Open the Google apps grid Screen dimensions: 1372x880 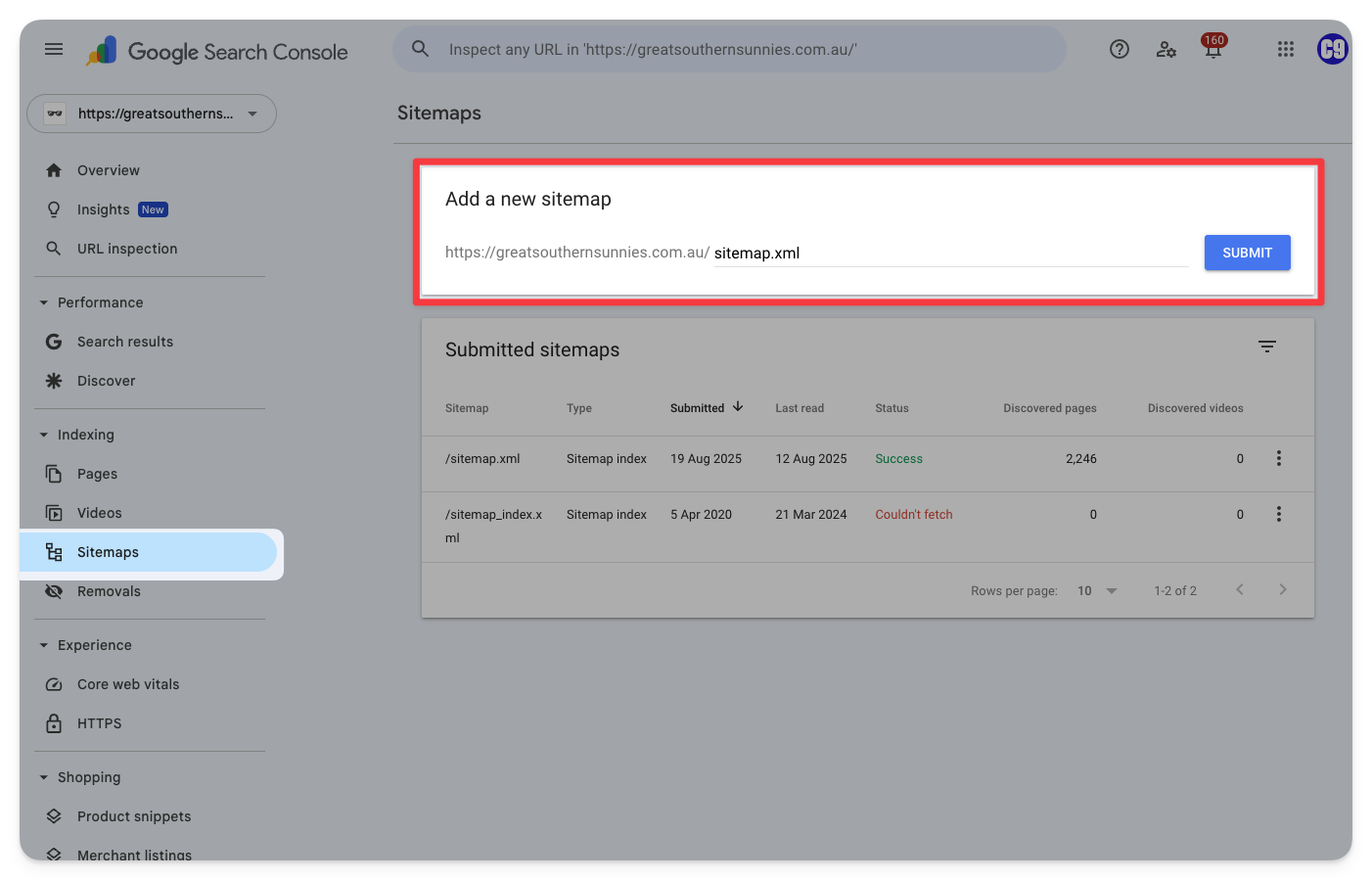1286,49
